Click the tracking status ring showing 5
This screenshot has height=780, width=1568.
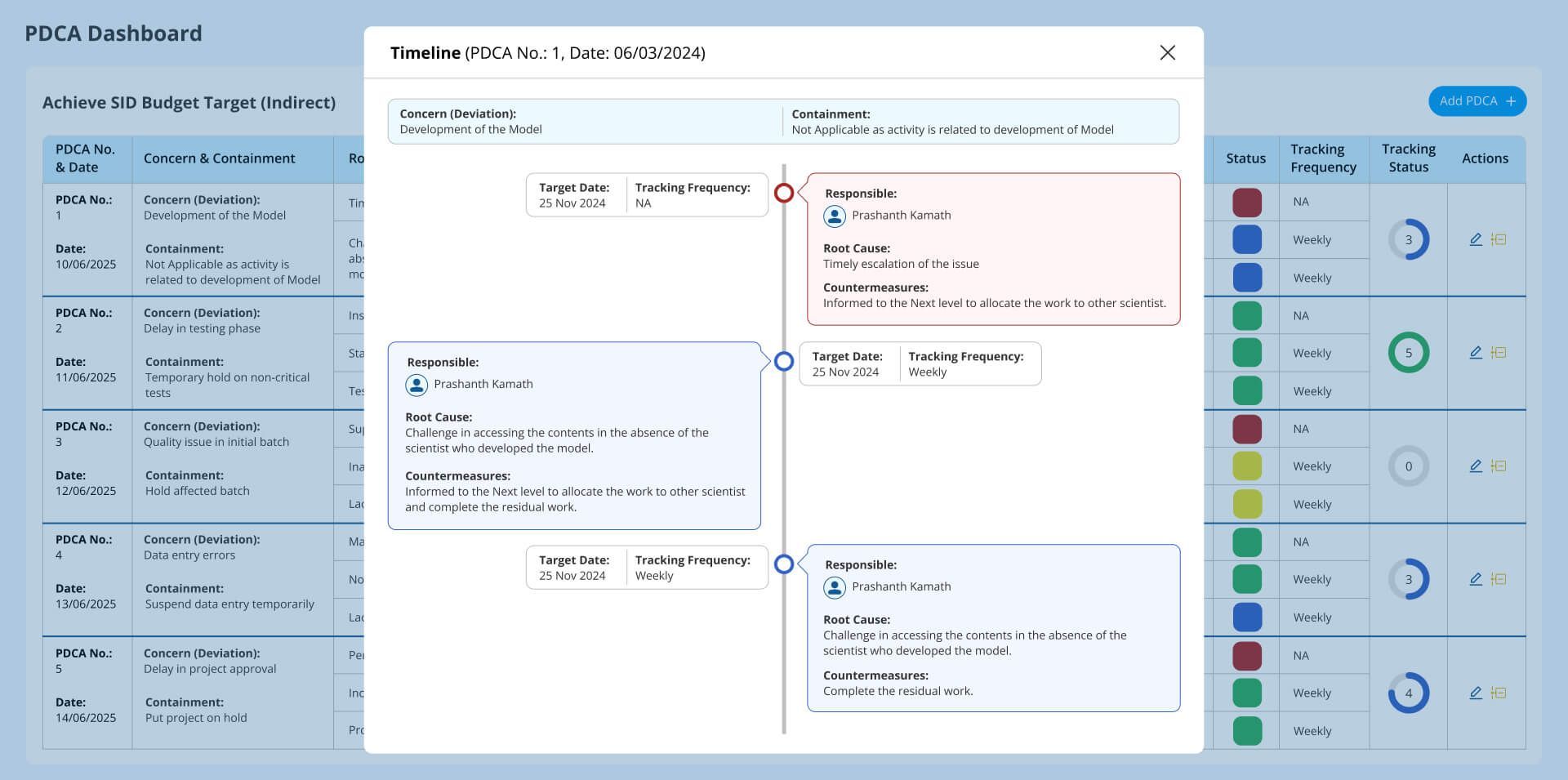click(x=1408, y=353)
